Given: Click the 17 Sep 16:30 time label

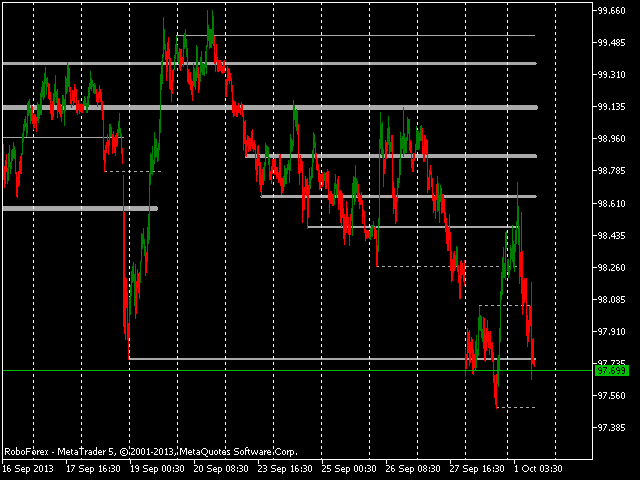Looking at the screenshot, I should pyautogui.click(x=93, y=469).
